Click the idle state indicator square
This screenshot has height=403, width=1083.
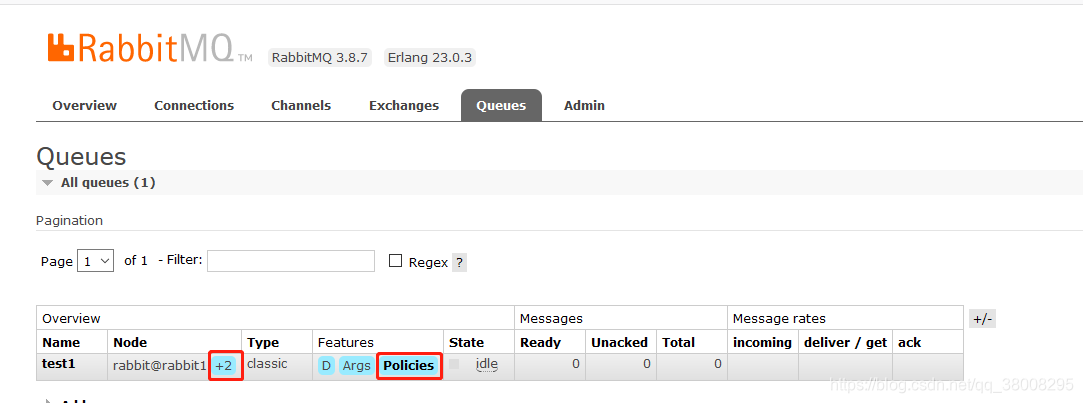click(x=455, y=365)
